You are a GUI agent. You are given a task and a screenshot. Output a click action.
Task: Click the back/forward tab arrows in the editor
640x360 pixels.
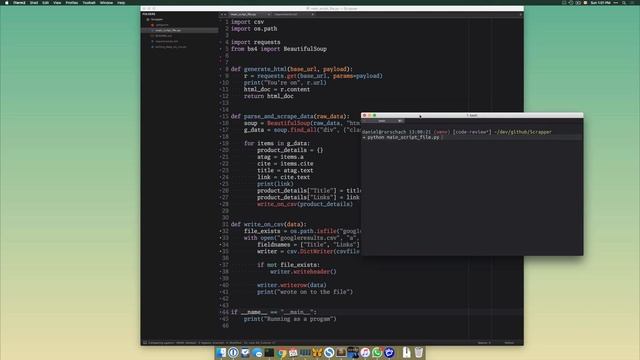(223, 14)
